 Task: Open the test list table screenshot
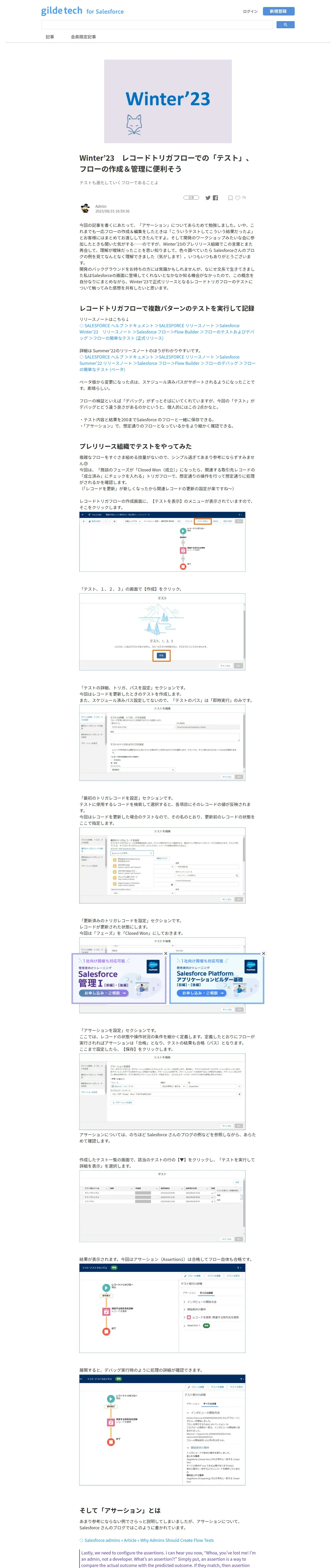[x=162, y=1206]
